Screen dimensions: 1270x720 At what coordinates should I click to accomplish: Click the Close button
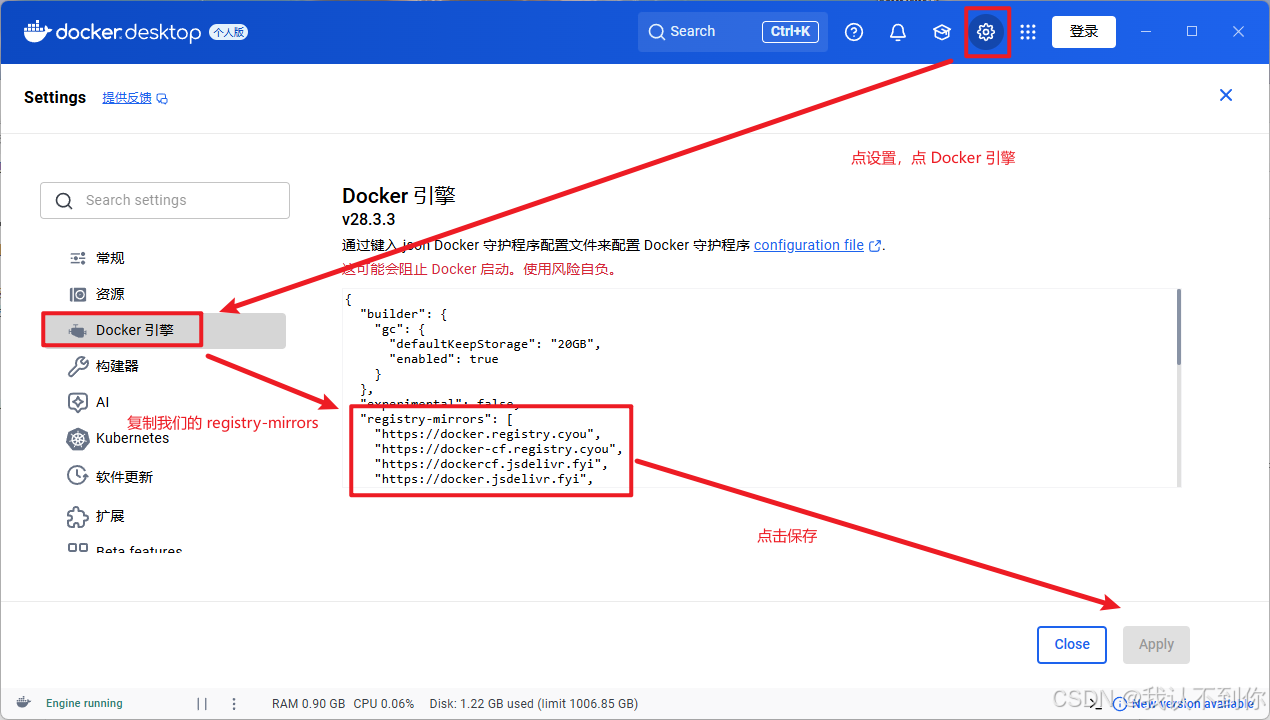pos(1072,645)
